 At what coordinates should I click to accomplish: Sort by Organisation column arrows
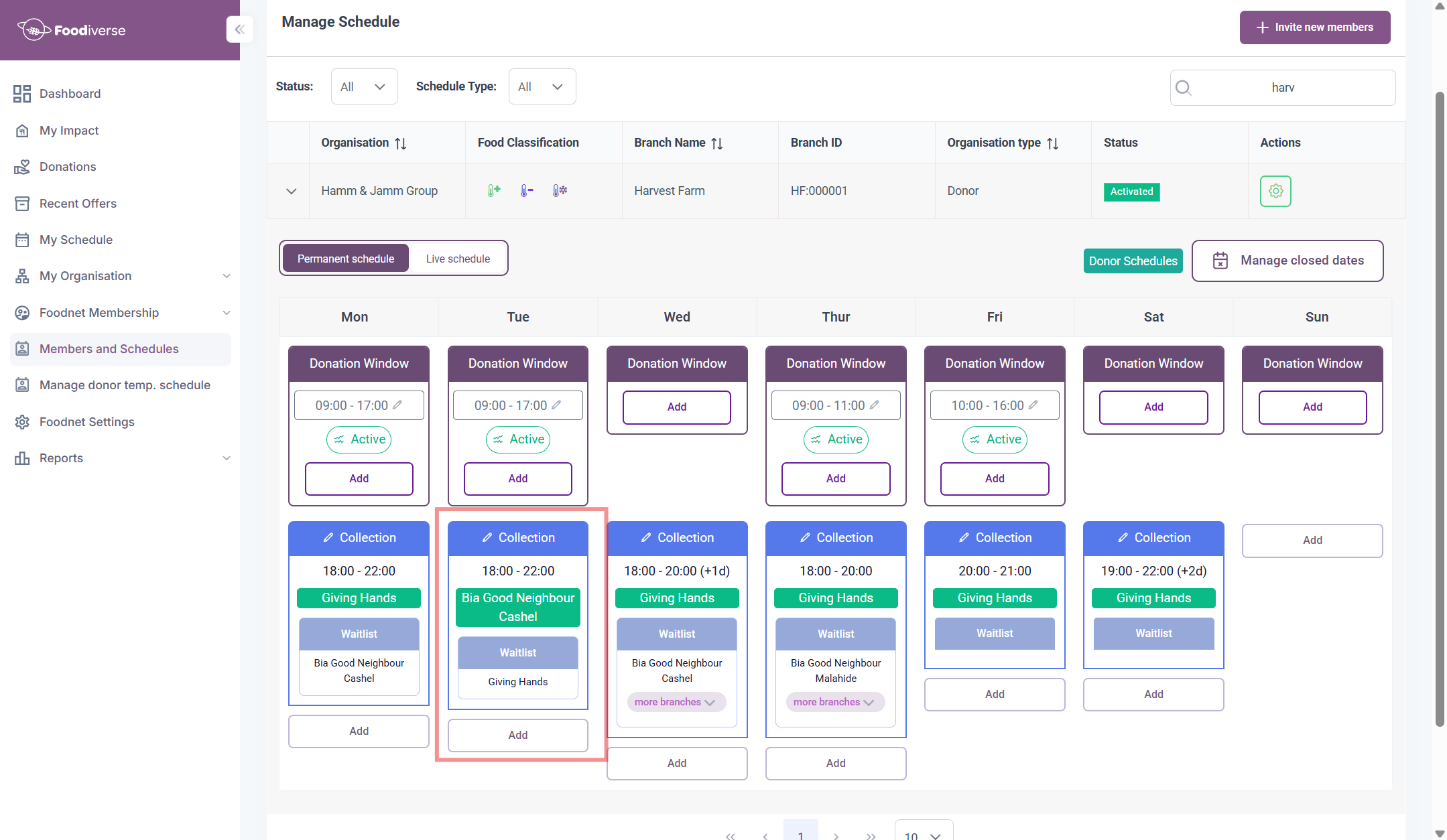pos(401,143)
